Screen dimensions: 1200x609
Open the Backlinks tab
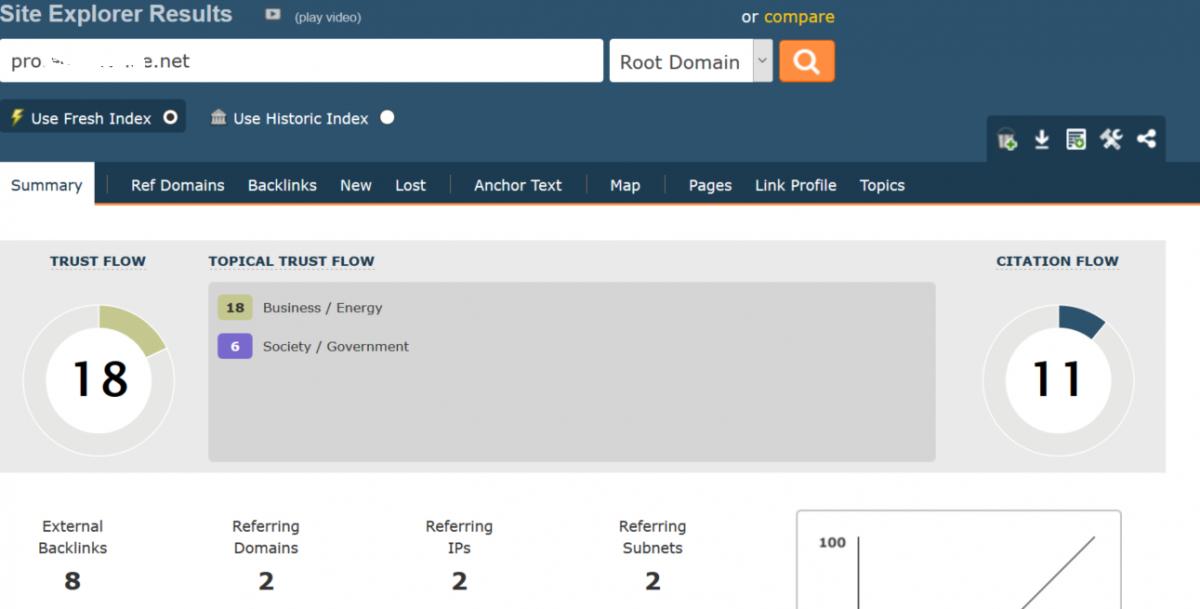tap(282, 185)
